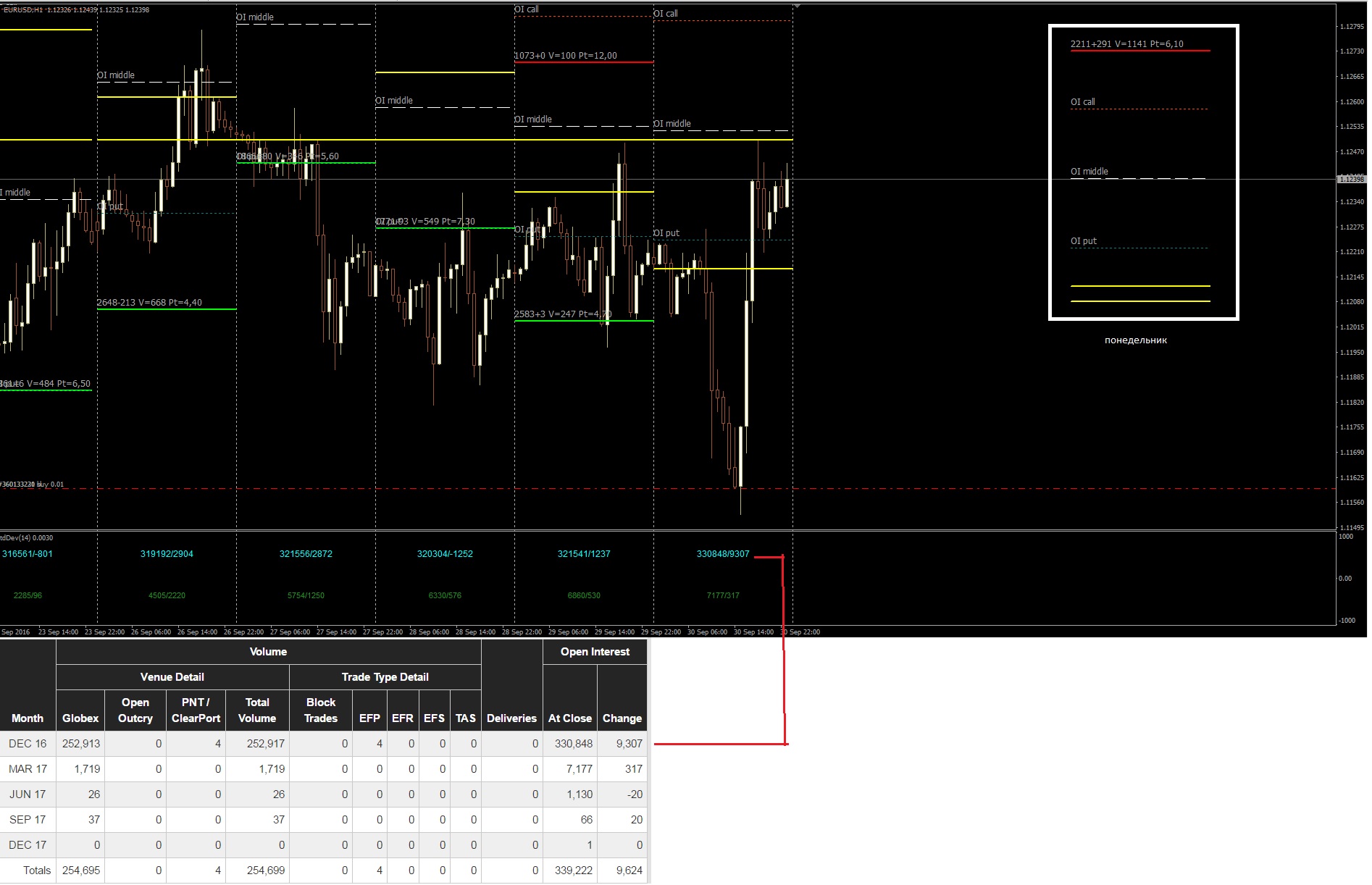The image size is (1372, 885).
Task: Click the 30 Sep 14:00 time axis label
Action: tap(753, 632)
